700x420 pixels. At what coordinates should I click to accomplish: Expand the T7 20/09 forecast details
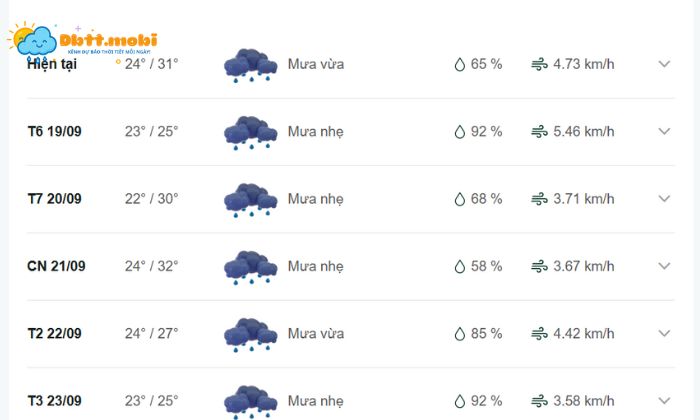pos(664,198)
